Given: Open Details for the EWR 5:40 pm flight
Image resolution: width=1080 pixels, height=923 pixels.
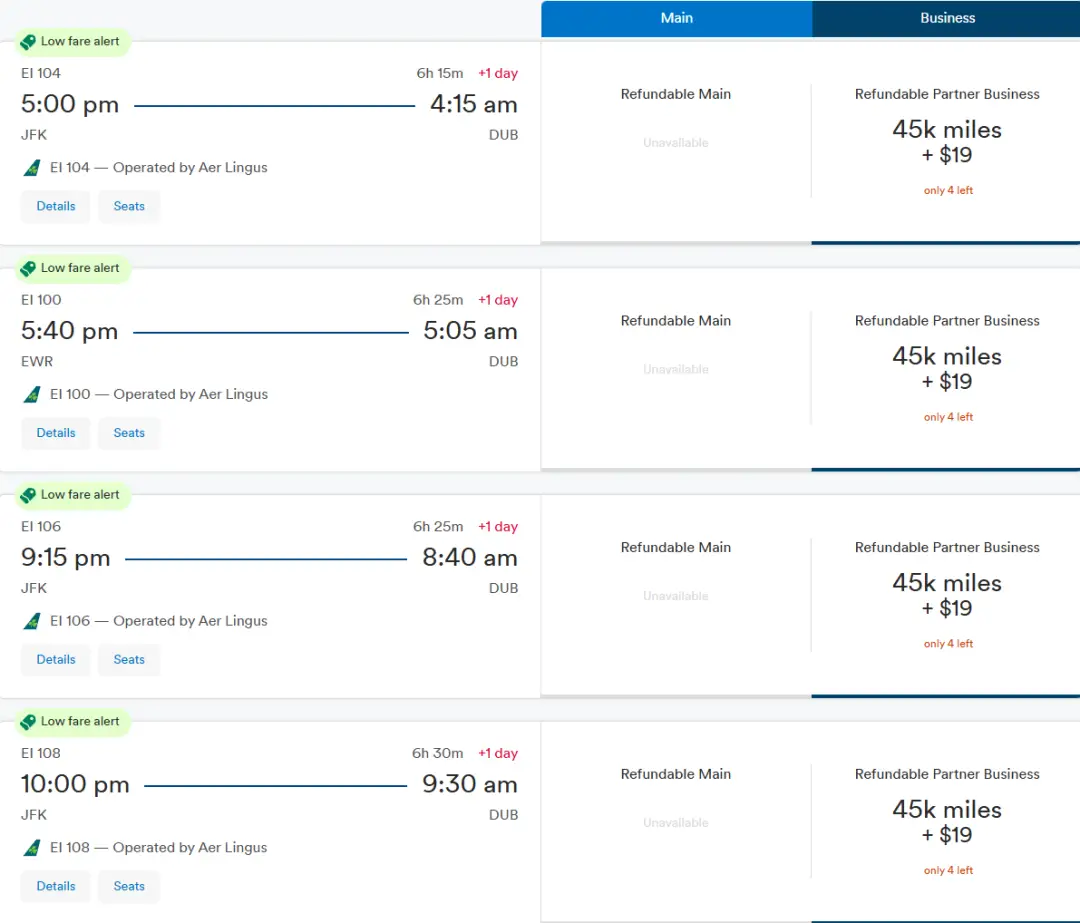Looking at the screenshot, I should pos(56,433).
